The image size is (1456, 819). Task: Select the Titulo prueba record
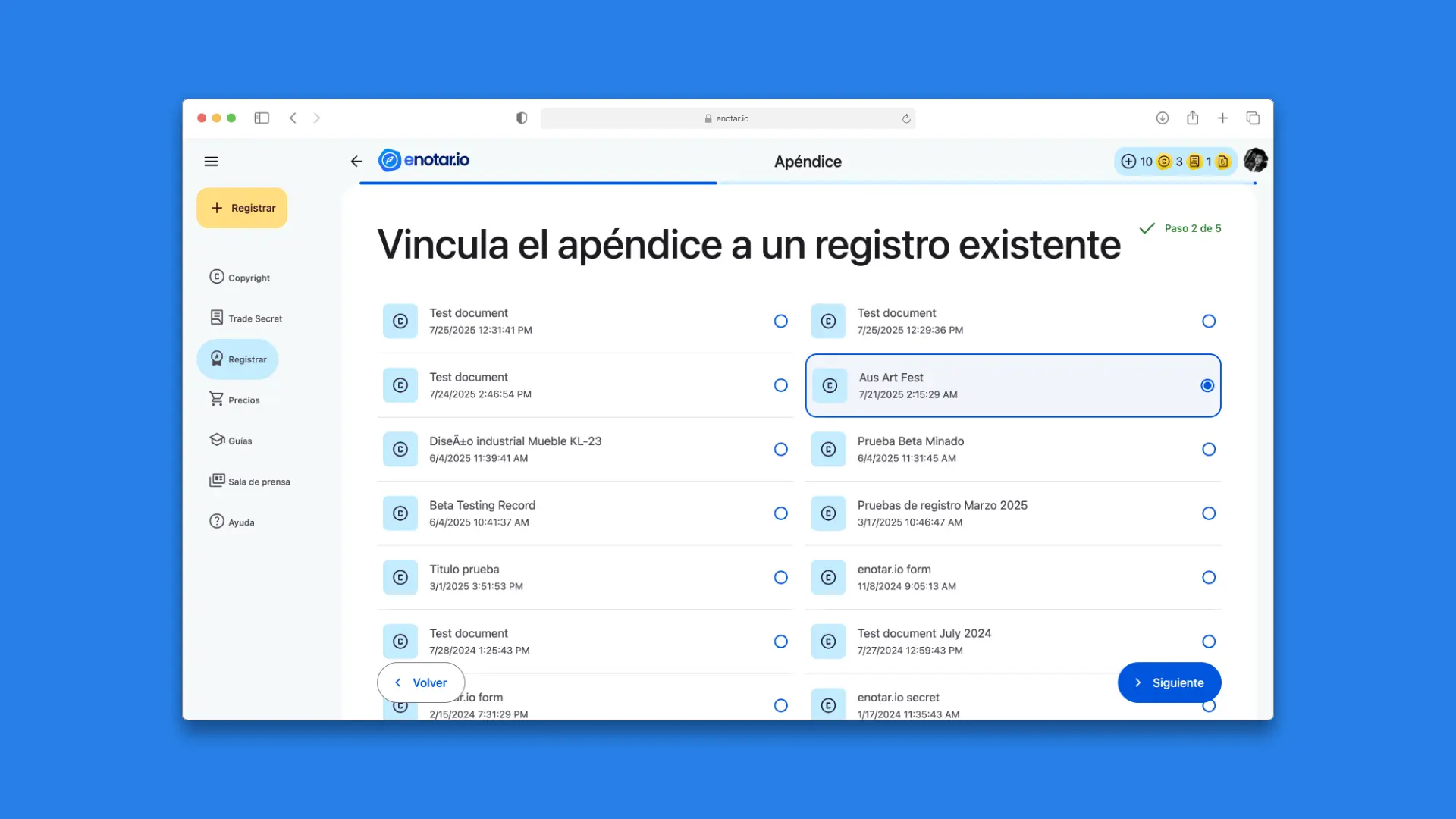(780, 577)
